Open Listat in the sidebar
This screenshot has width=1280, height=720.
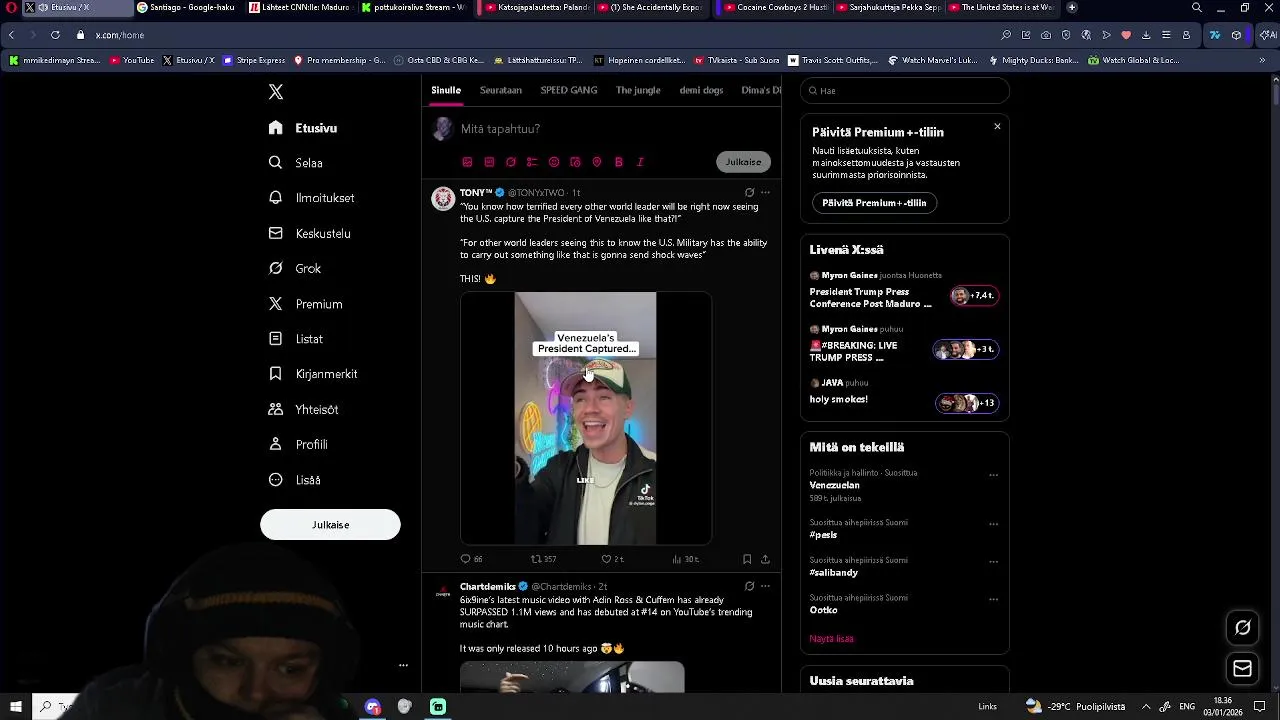(x=296, y=339)
